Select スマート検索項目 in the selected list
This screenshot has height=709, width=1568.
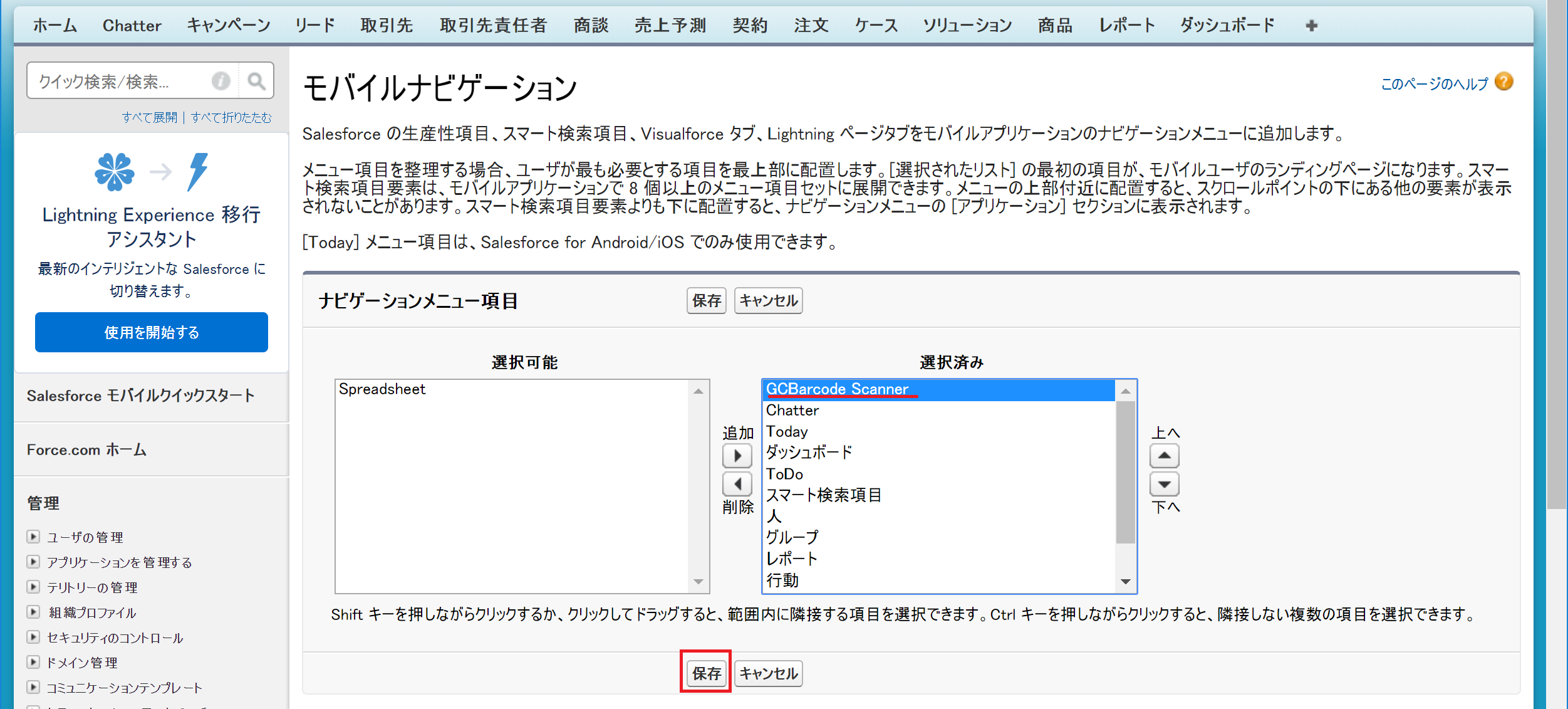coord(939,495)
